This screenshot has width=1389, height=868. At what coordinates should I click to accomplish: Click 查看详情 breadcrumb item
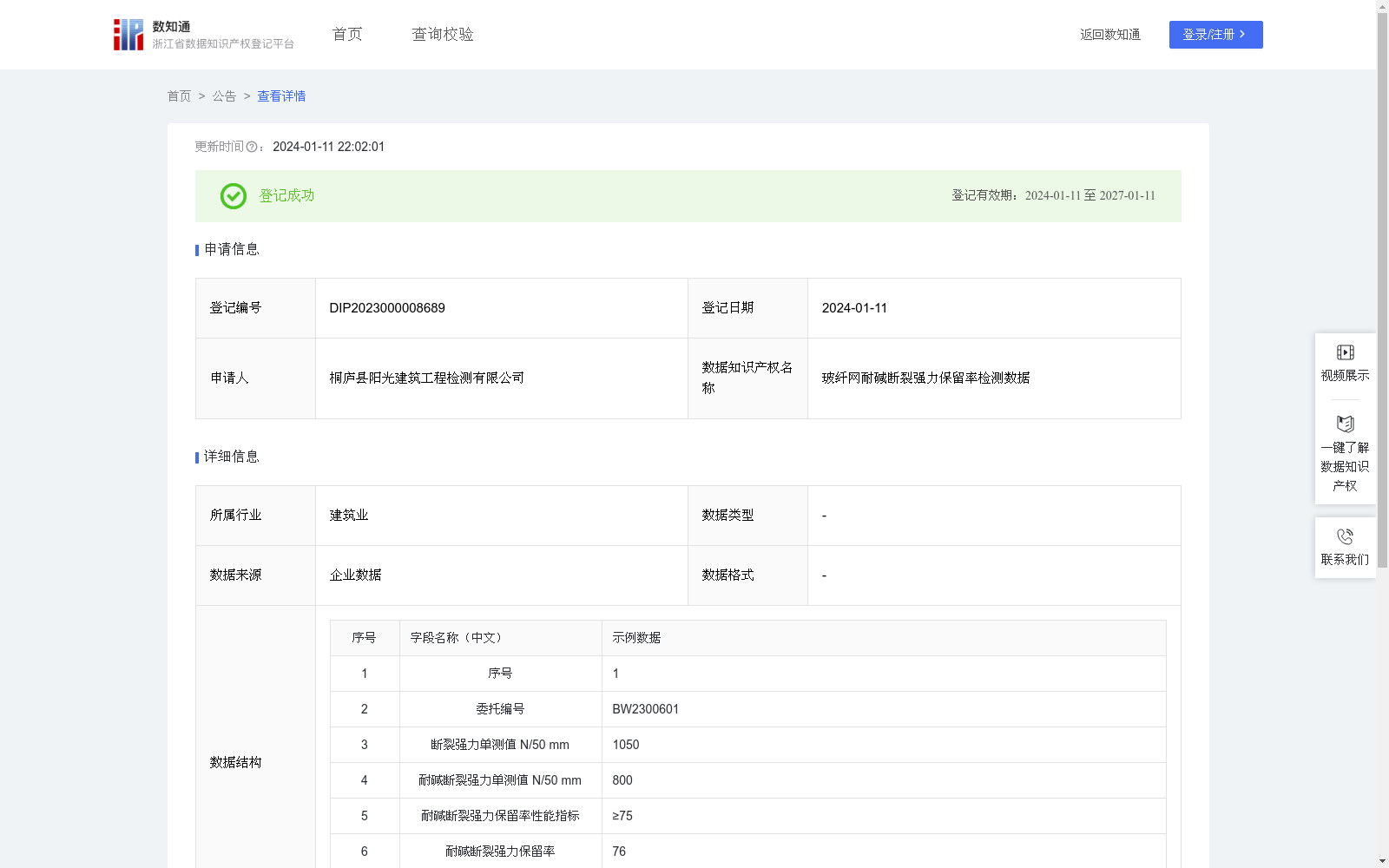pos(281,96)
